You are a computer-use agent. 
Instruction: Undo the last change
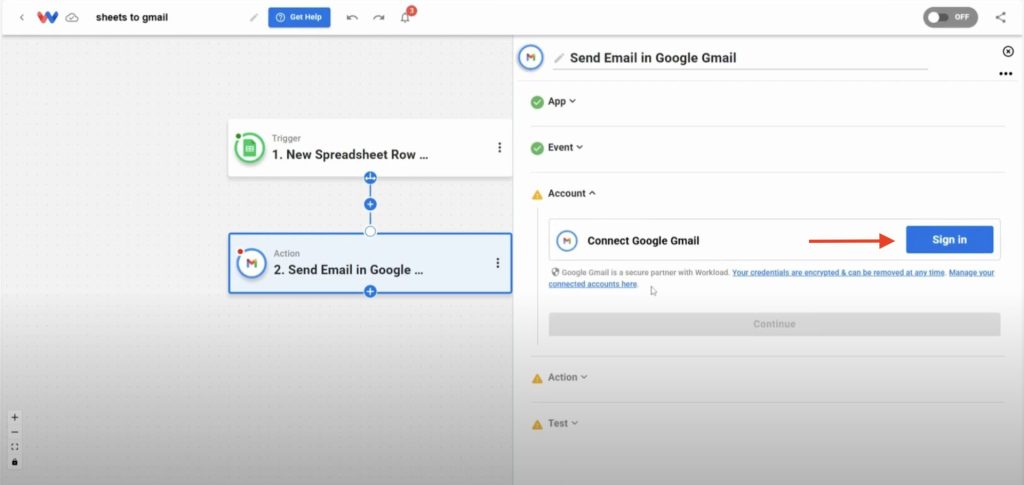pyautogui.click(x=352, y=18)
